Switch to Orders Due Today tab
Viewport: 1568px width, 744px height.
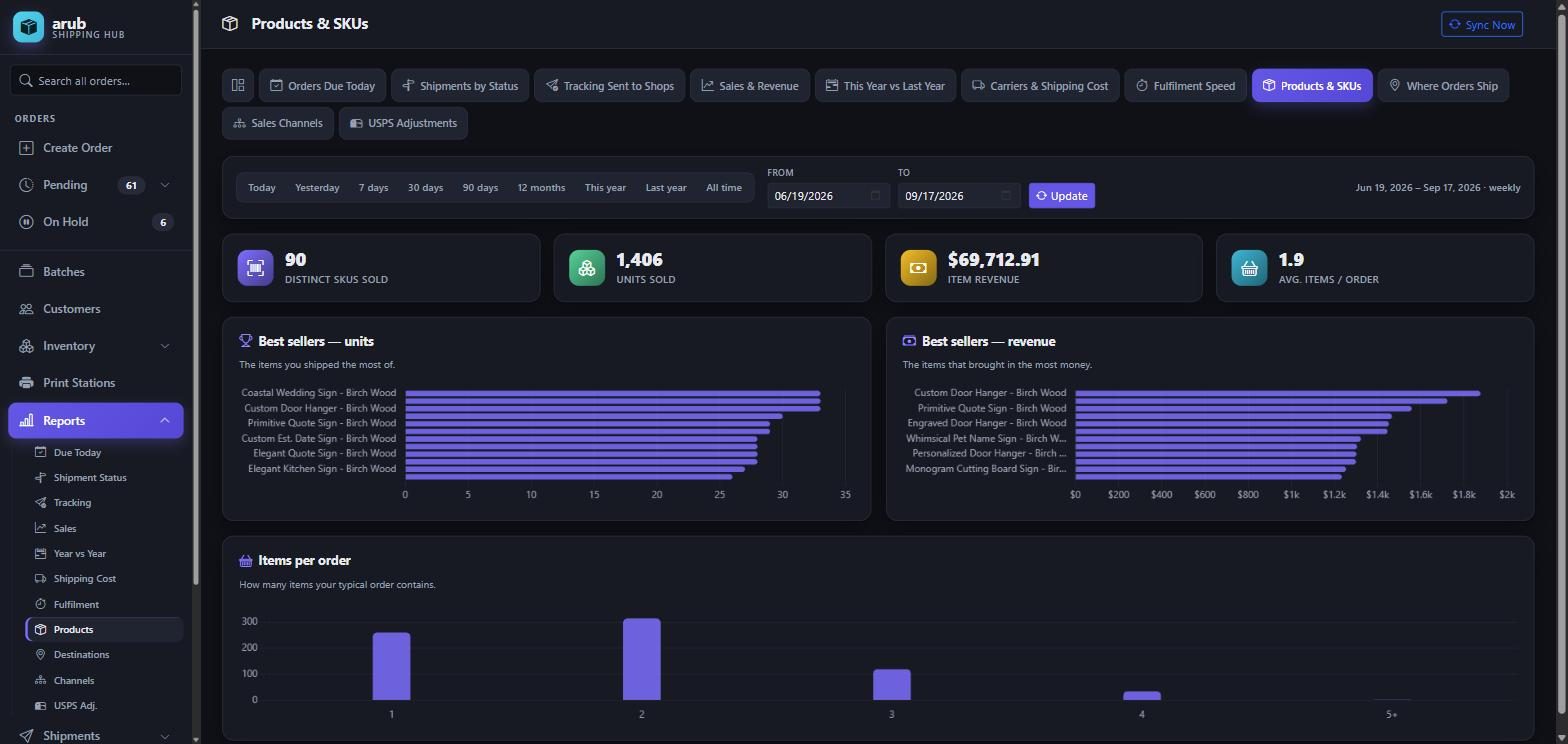point(322,86)
